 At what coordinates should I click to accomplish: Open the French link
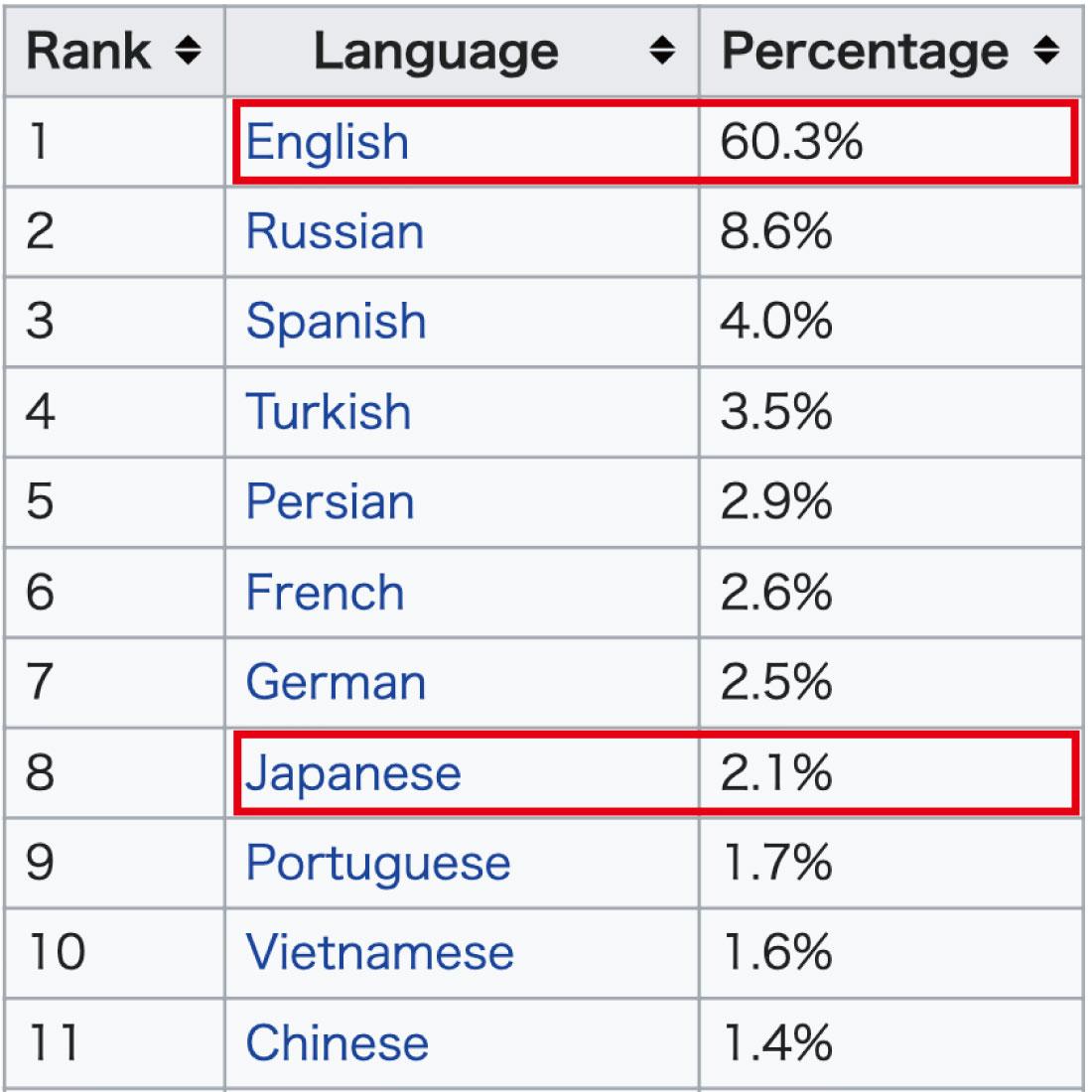point(325,592)
